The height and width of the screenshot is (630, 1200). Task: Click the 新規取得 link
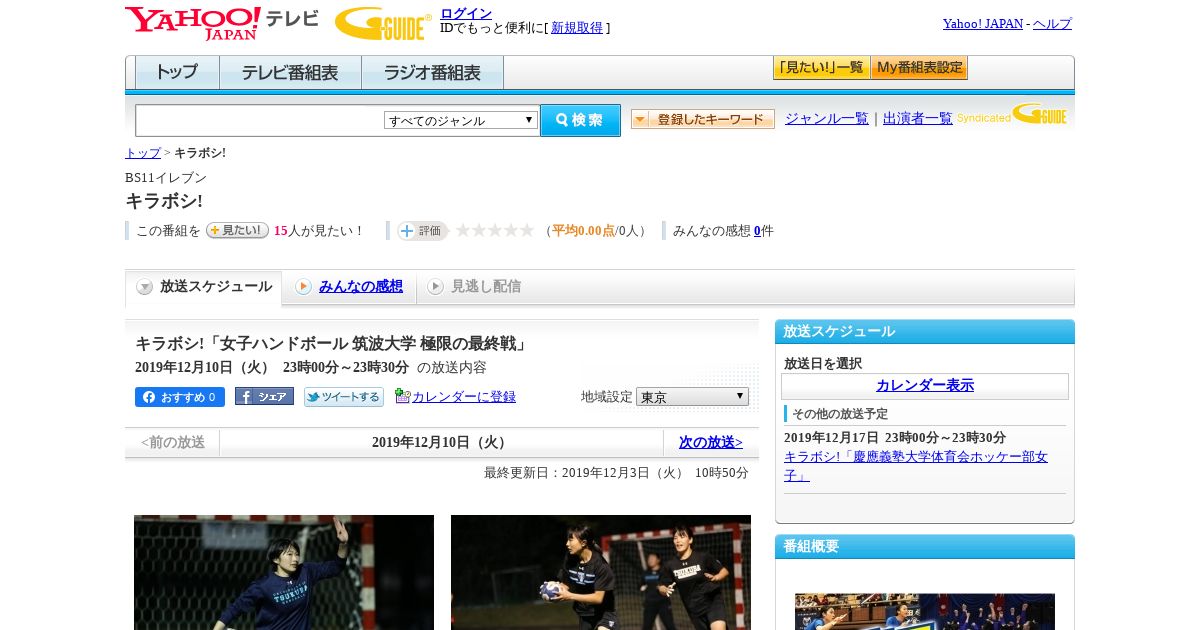(x=577, y=28)
